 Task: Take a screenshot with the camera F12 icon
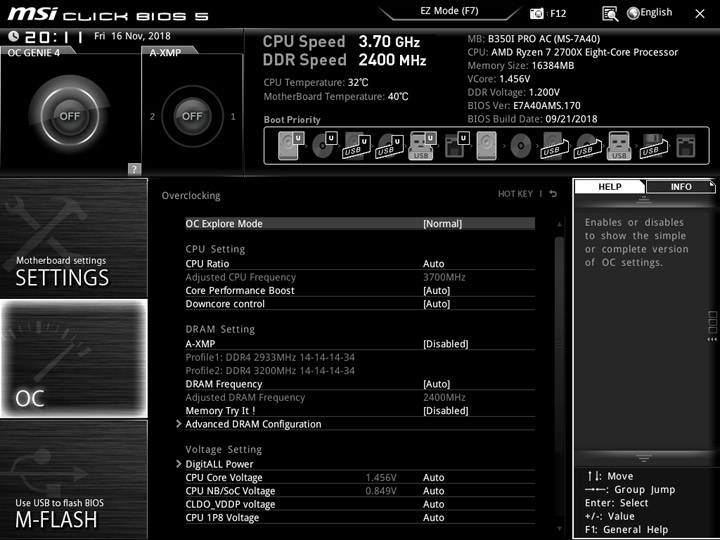point(536,13)
